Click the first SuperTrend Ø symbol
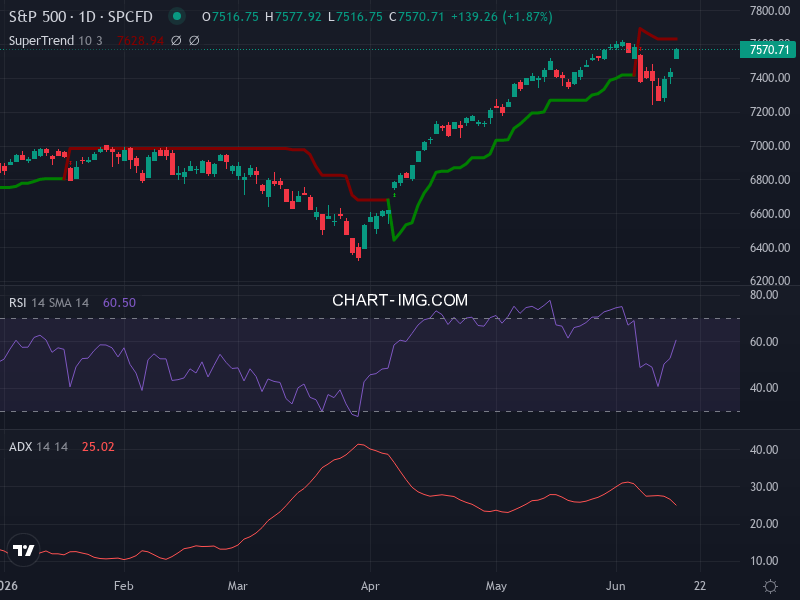 click(x=176, y=40)
